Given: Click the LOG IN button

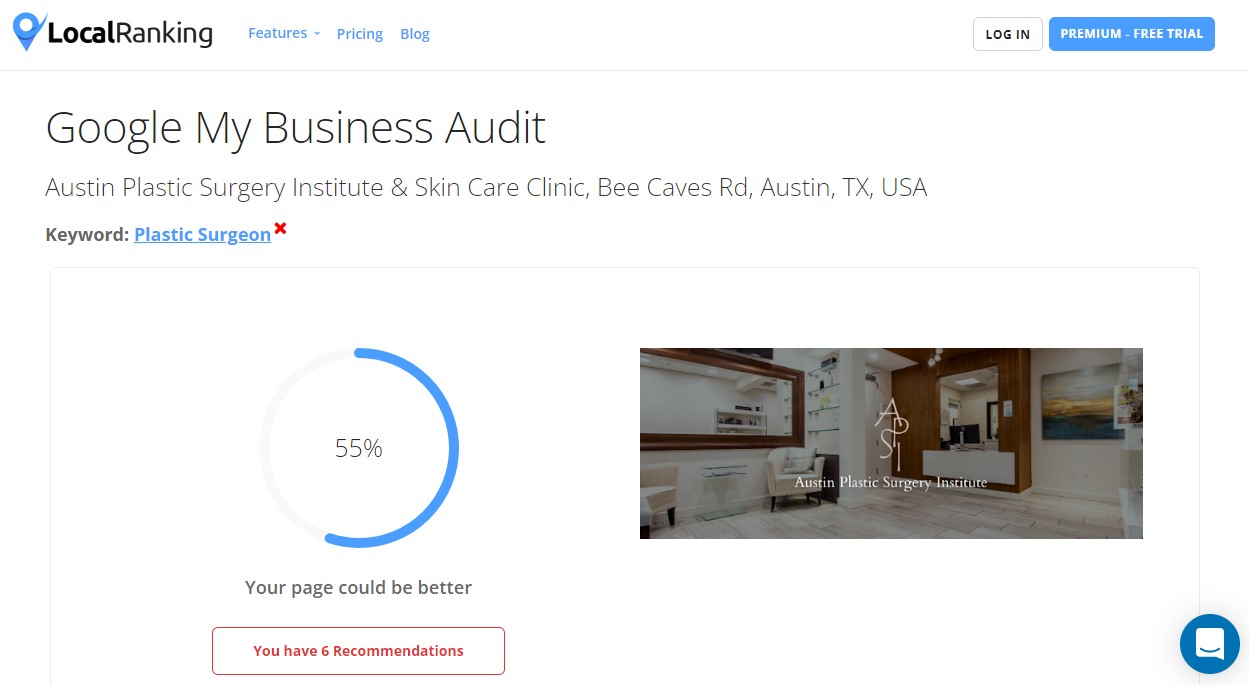Looking at the screenshot, I should tap(1008, 34).
